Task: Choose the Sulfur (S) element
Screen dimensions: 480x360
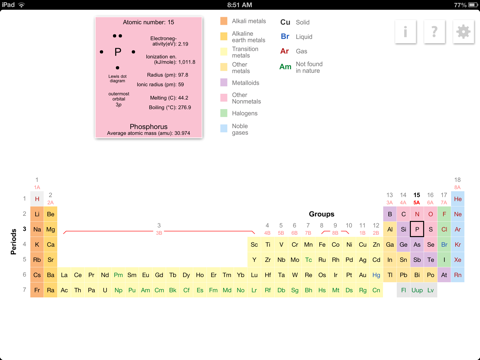Action: pyautogui.click(x=431, y=229)
